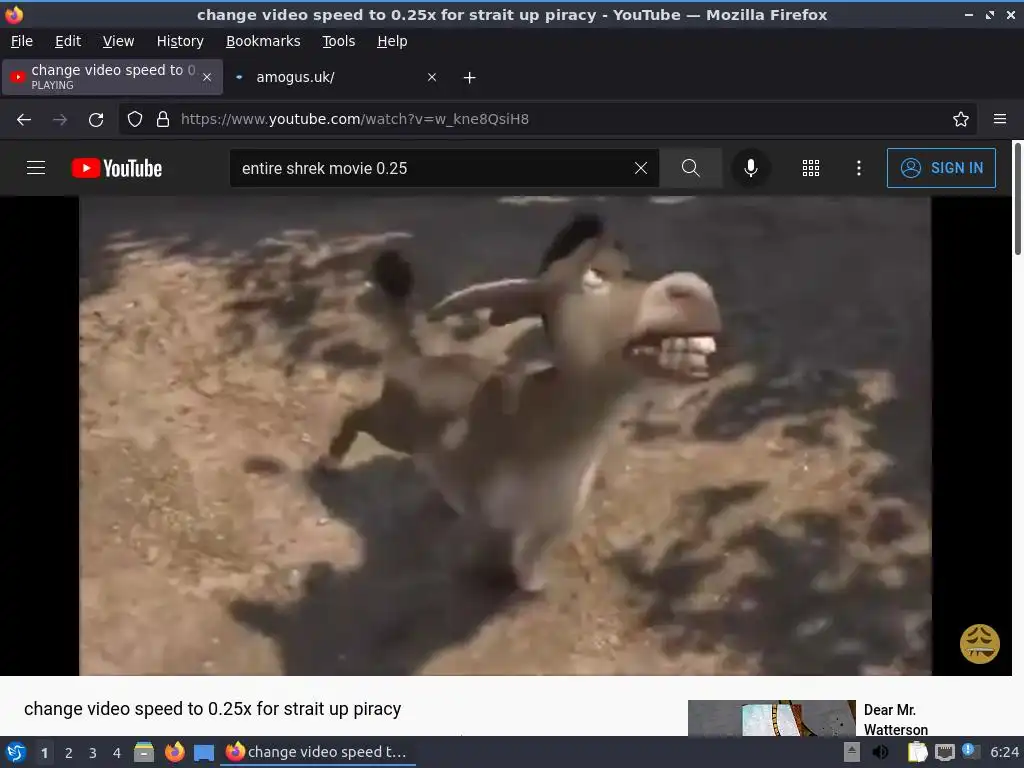
Task: Switch to workspace 4
Action: pyautogui.click(x=117, y=753)
